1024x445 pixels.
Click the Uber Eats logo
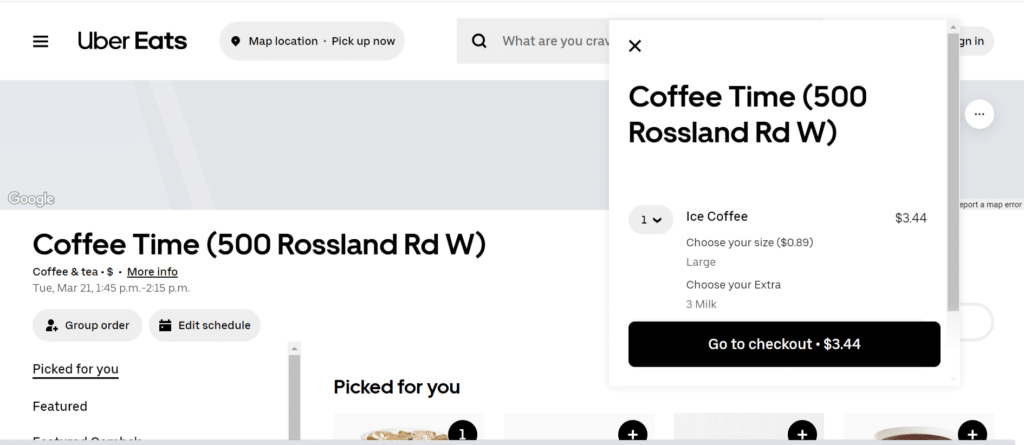click(132, 41)
